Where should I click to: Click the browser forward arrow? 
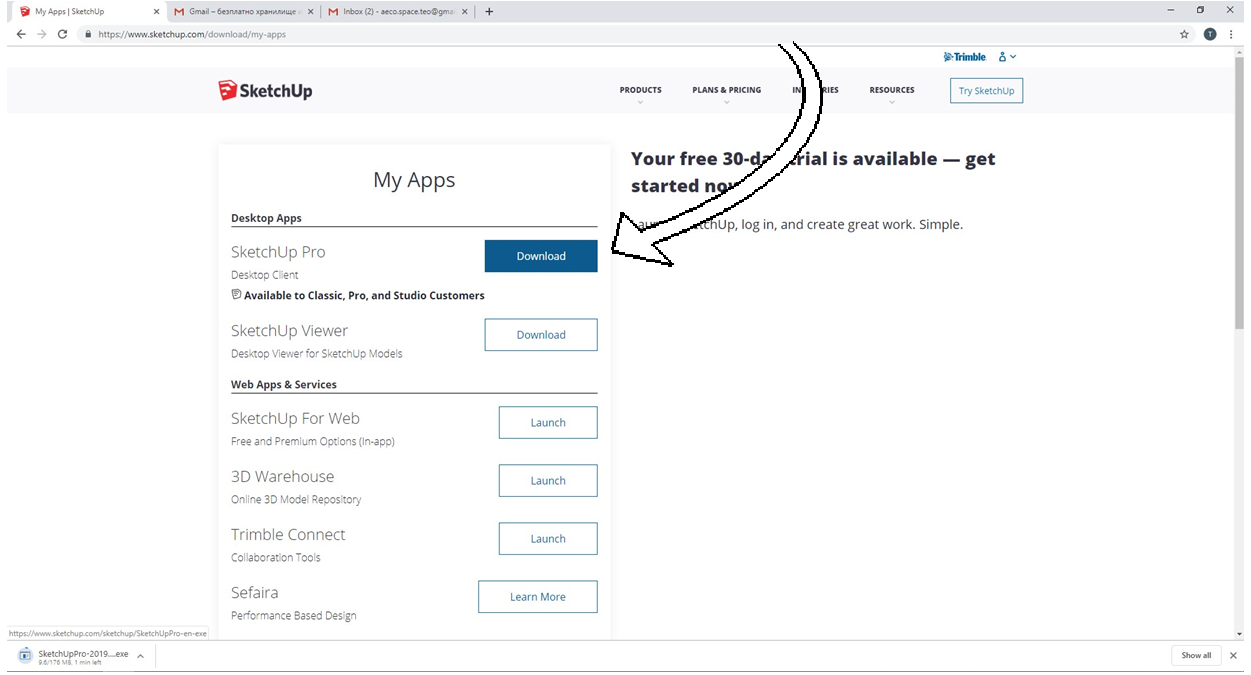41,34
